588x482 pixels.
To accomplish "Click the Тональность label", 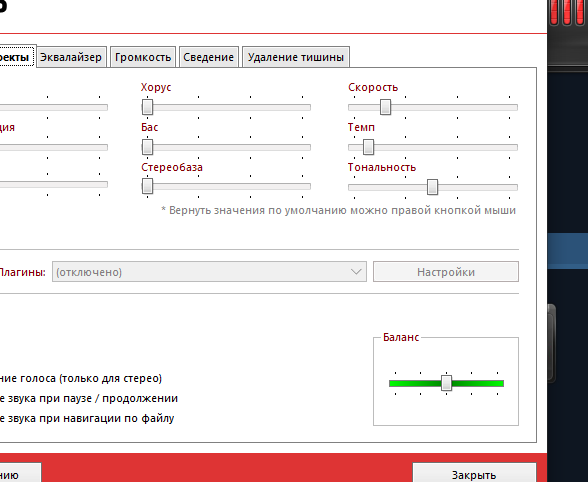I will (382, 167).
